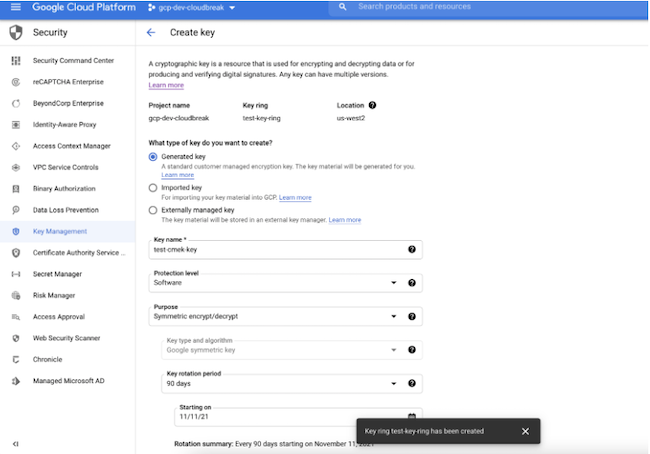Open the gcp-dev-cloudbreak project selector

point(197,8)
